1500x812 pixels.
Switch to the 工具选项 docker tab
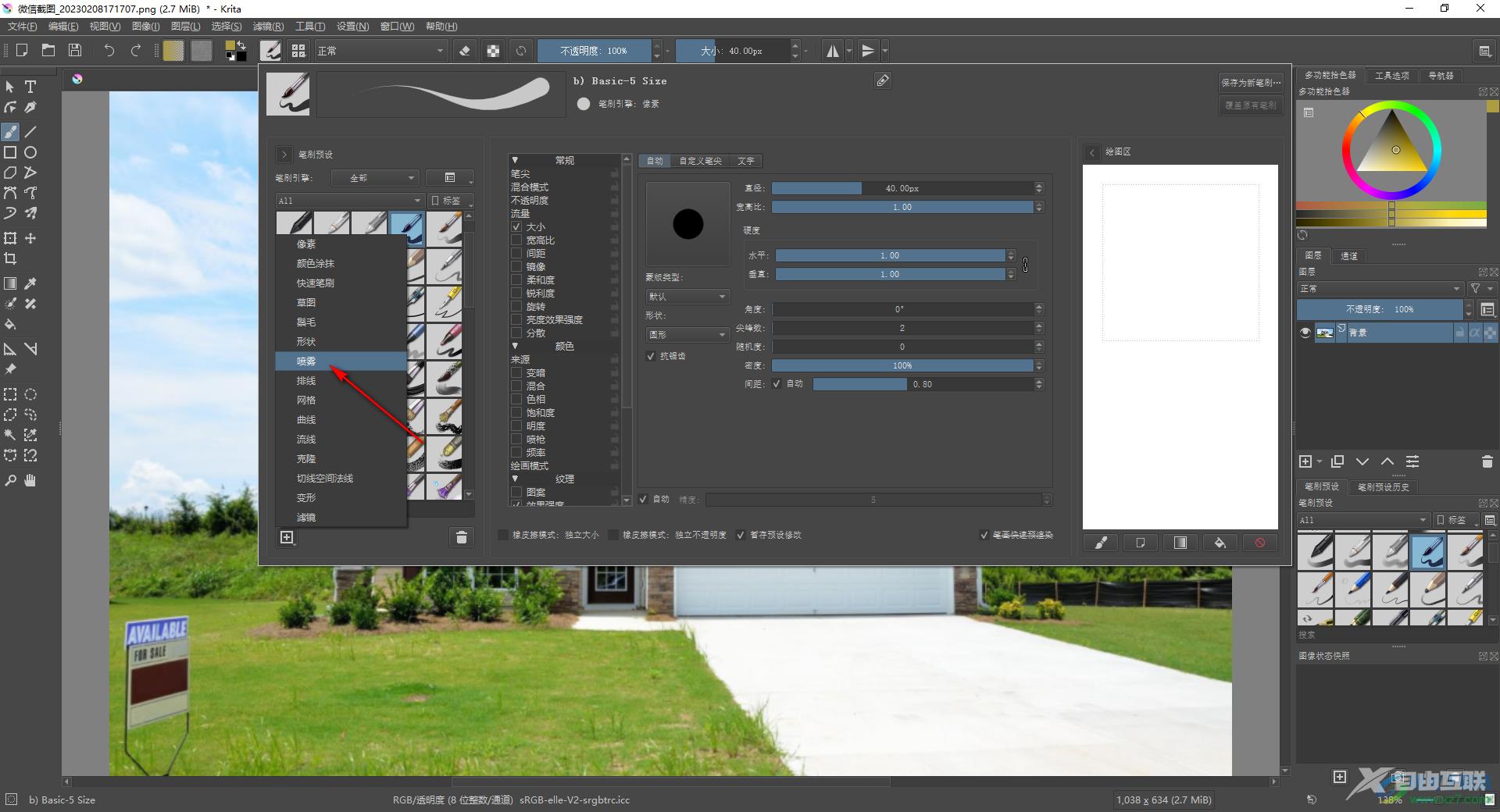[1391, 76]
